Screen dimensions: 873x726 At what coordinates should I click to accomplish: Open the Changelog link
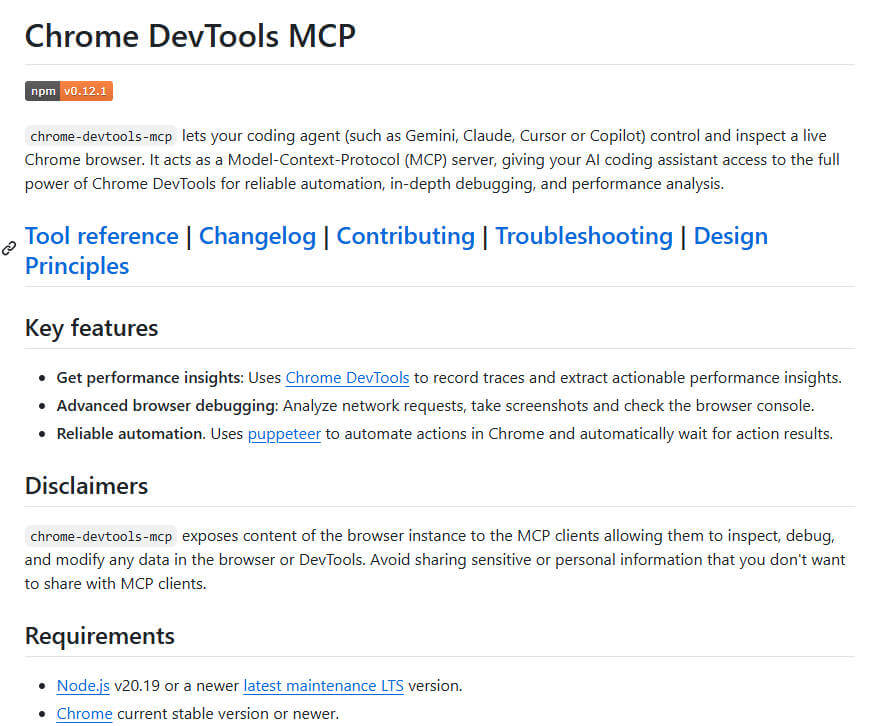(257, 236)
